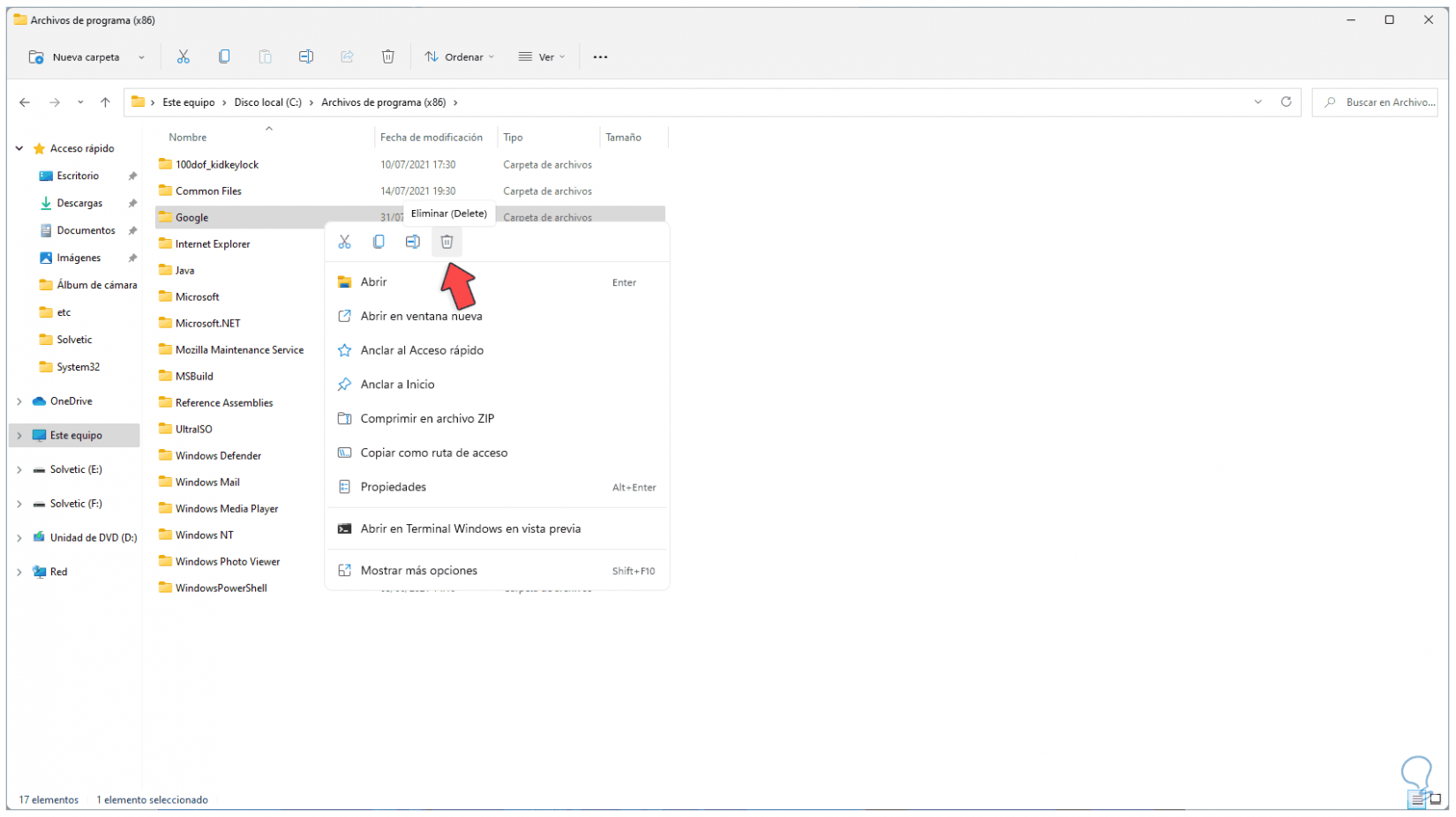
Task: Expand the Red network node
Action: coord(19,572)
